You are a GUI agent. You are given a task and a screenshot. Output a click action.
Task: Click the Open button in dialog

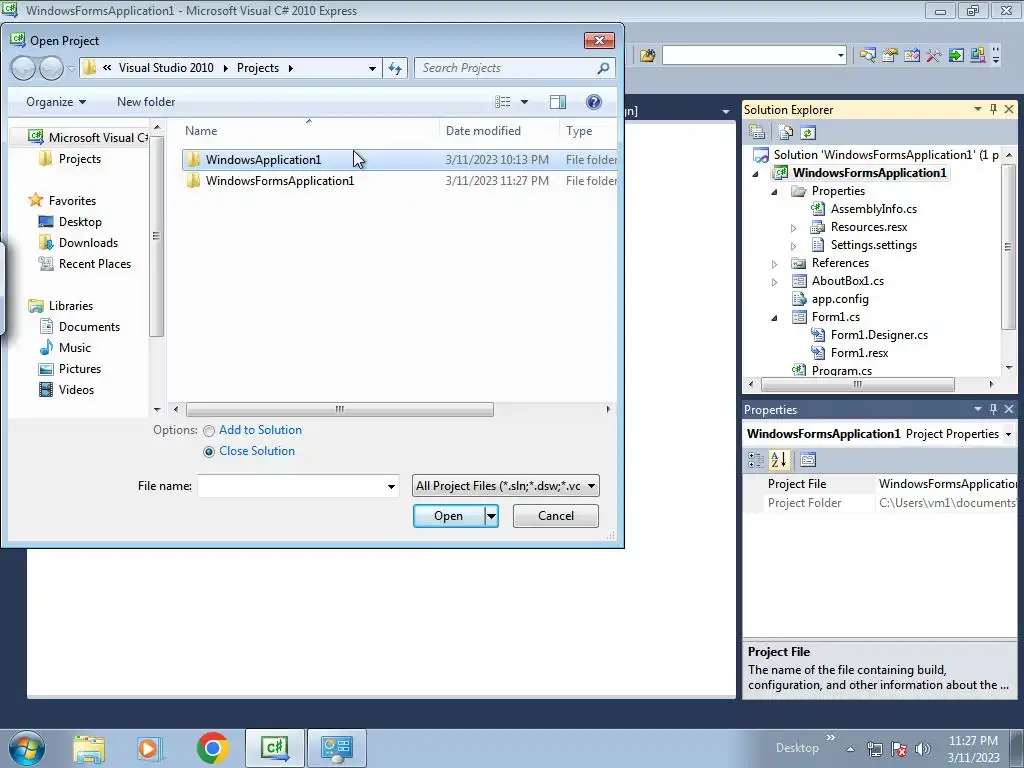coord(449,516)
